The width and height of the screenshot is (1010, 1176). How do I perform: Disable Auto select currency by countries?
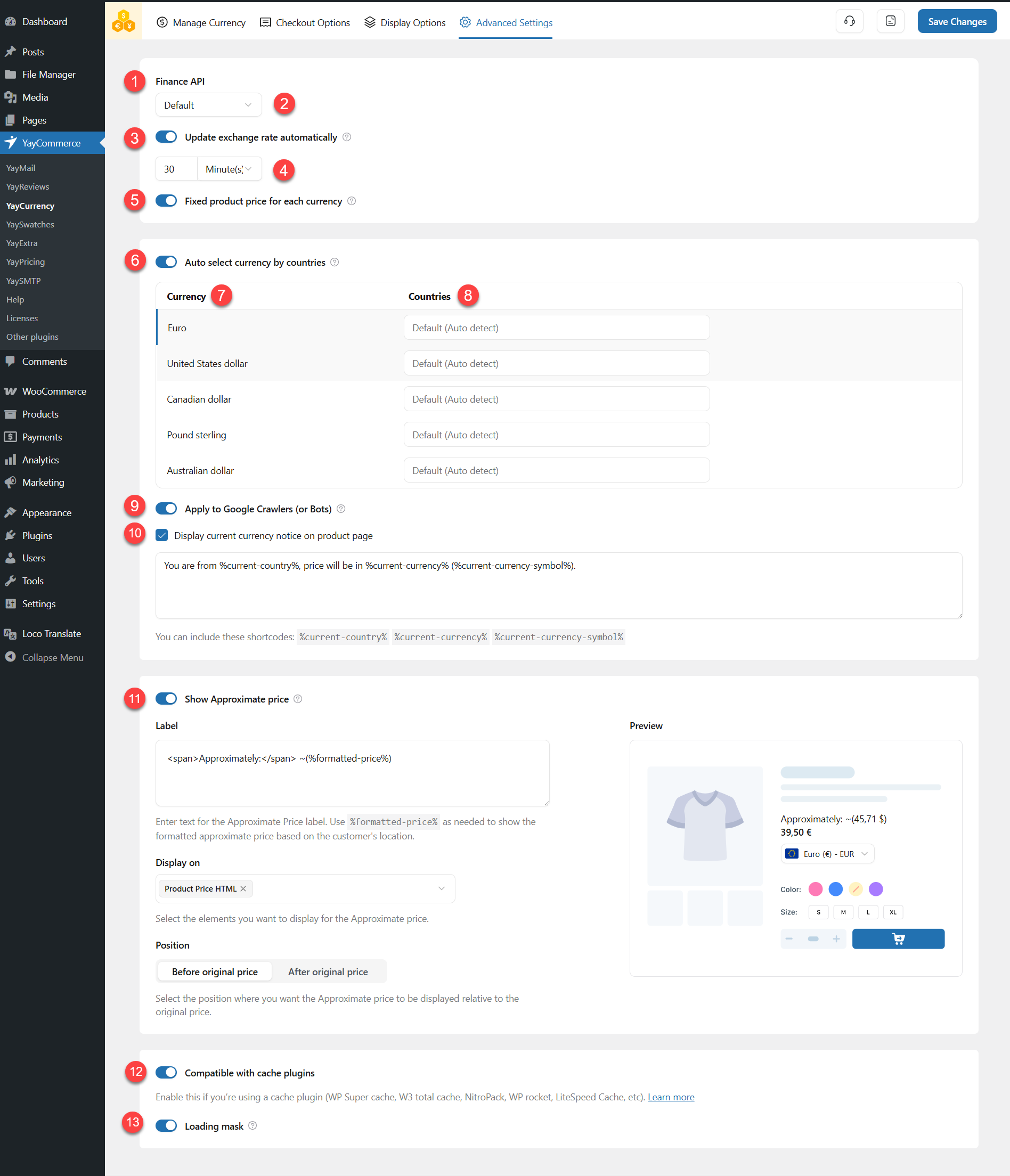pos(166,262)
